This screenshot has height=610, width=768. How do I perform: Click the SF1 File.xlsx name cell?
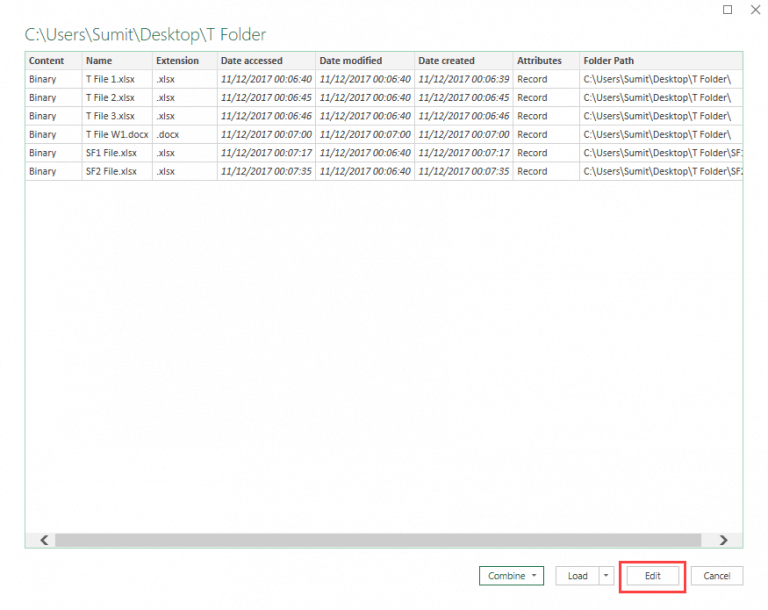pyautogui.click(x=117, y=153)
